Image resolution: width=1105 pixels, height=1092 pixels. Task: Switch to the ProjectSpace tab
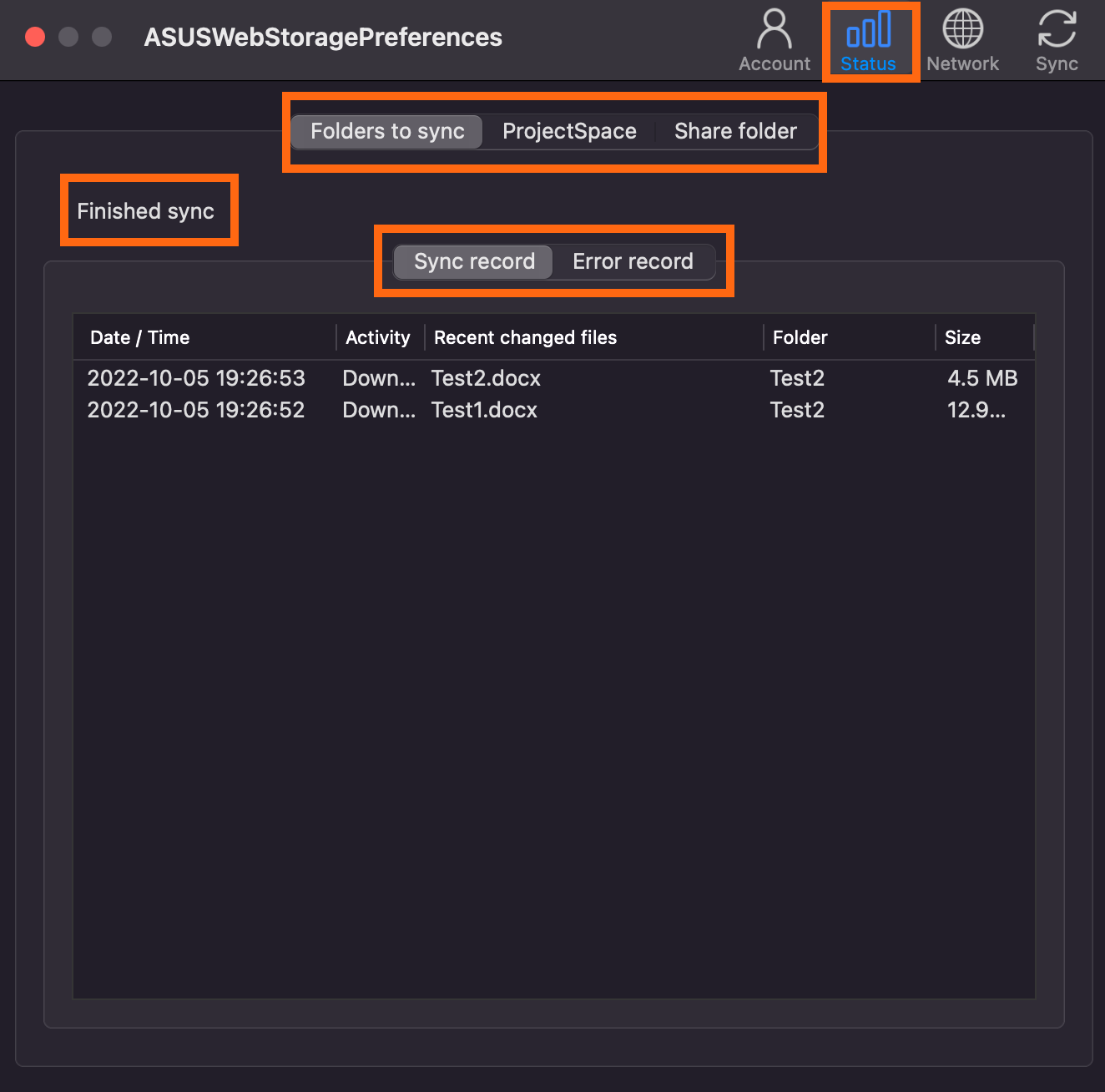[x=569, y=131]
